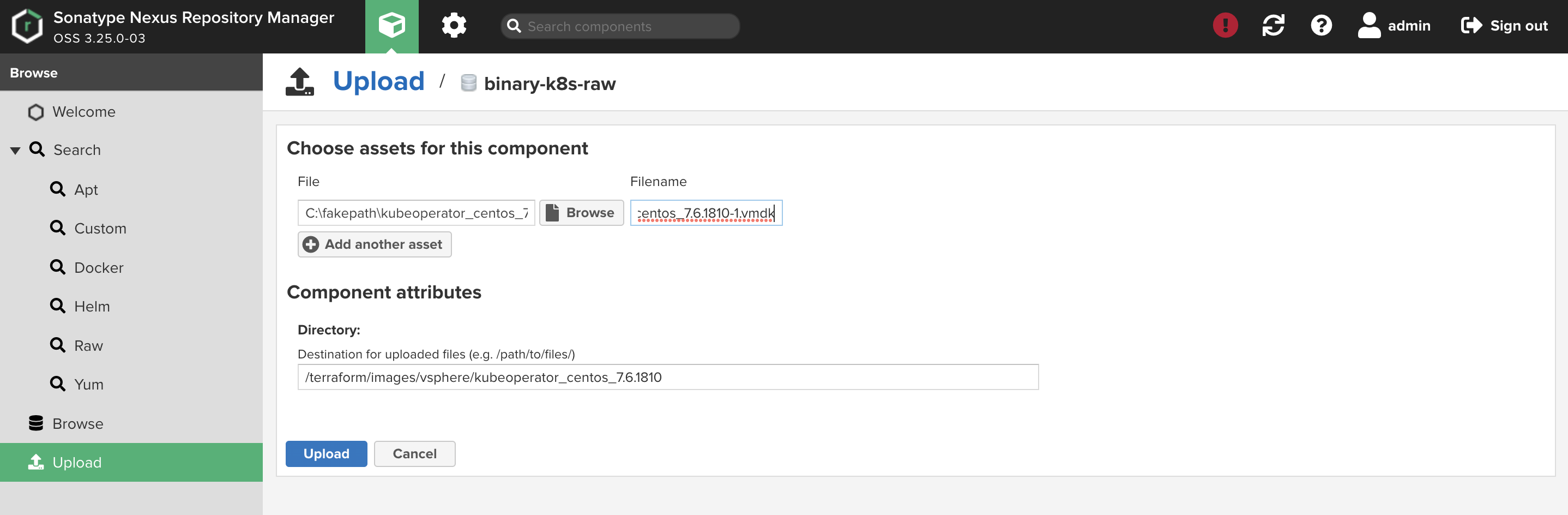
Task: Focus the Search components field
Action: (620, 26)
